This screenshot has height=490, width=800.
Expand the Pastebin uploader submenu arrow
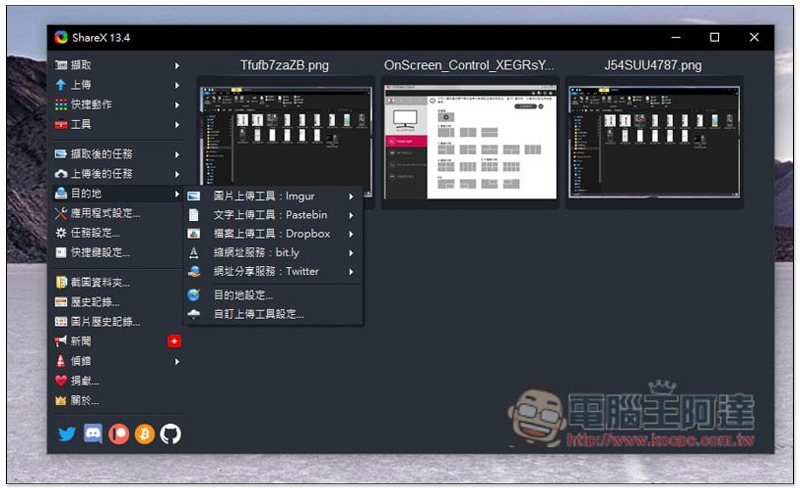coord(351,215)
